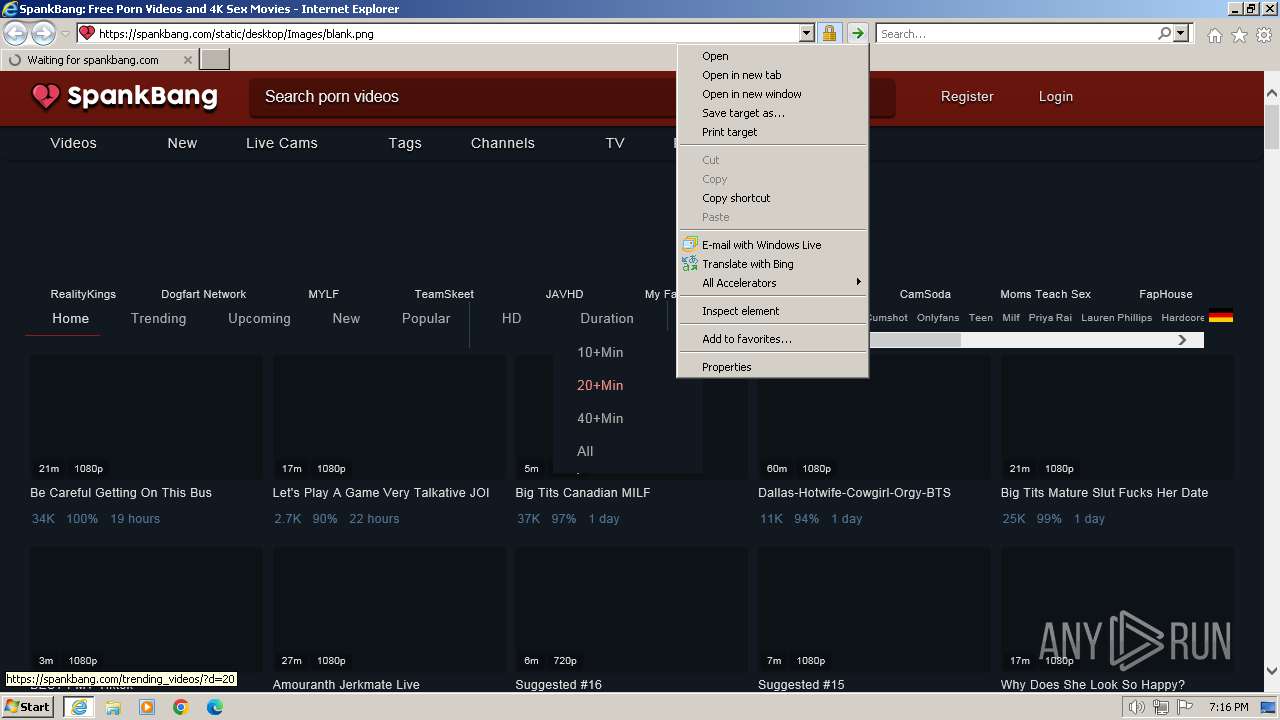Select 40+Min duration option
This screenshot has height=720, width=1280.
[x=600, y=418]
